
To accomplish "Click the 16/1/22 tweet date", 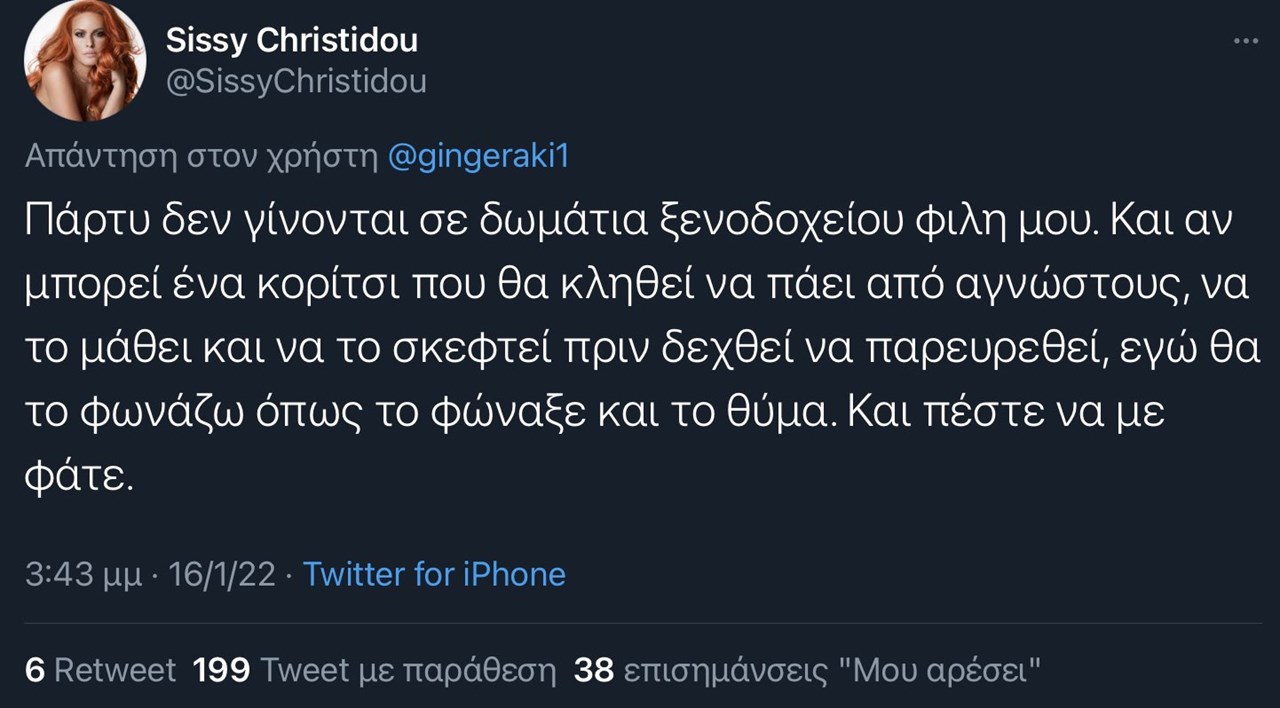I will pyautogui.click(x=221, y=574).
